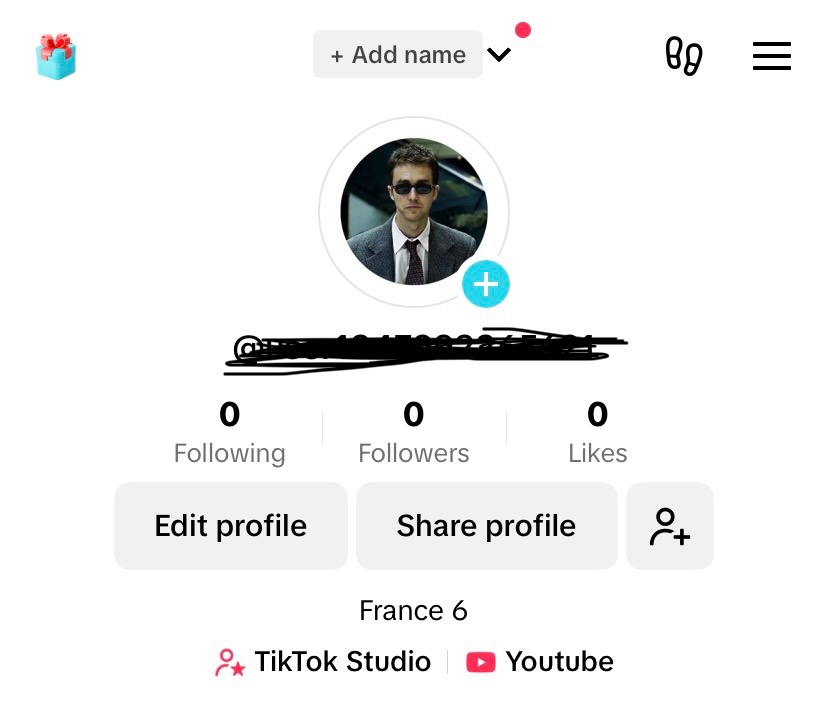Click the + Add name button
The height and width of the screenshot is (719, 828).
point(398,54)
